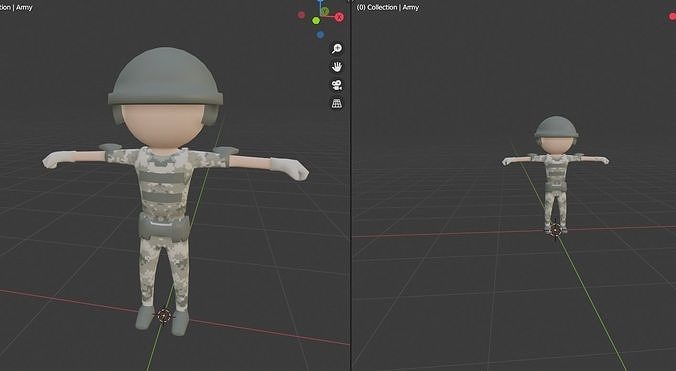The height and width of the screenshot is (371, 676).
Task: Click the dull red negative X gizmo circle
Action: tap(301, 15)
